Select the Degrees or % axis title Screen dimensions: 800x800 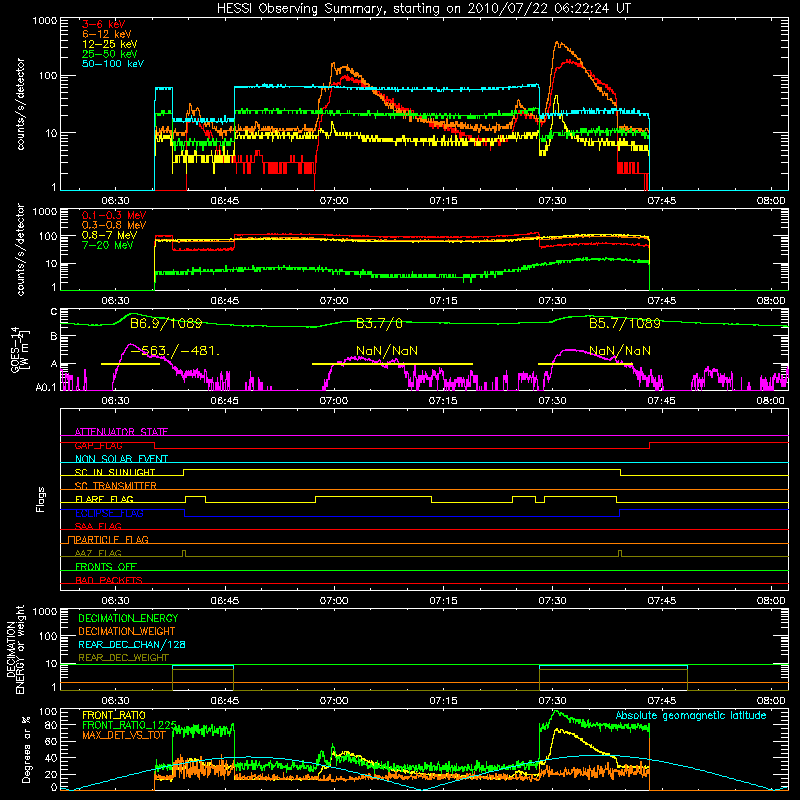26,749
